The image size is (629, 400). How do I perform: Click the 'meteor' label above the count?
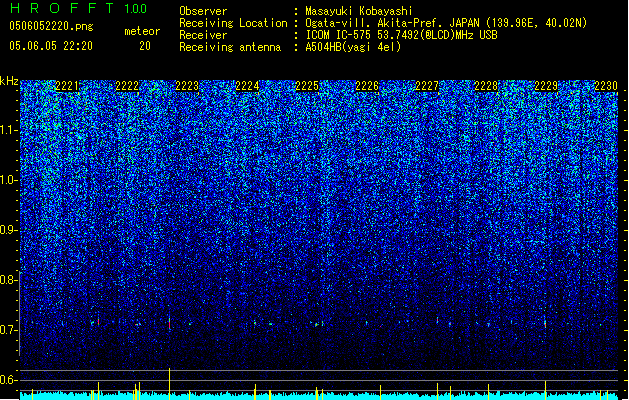[x=142, y=31]
